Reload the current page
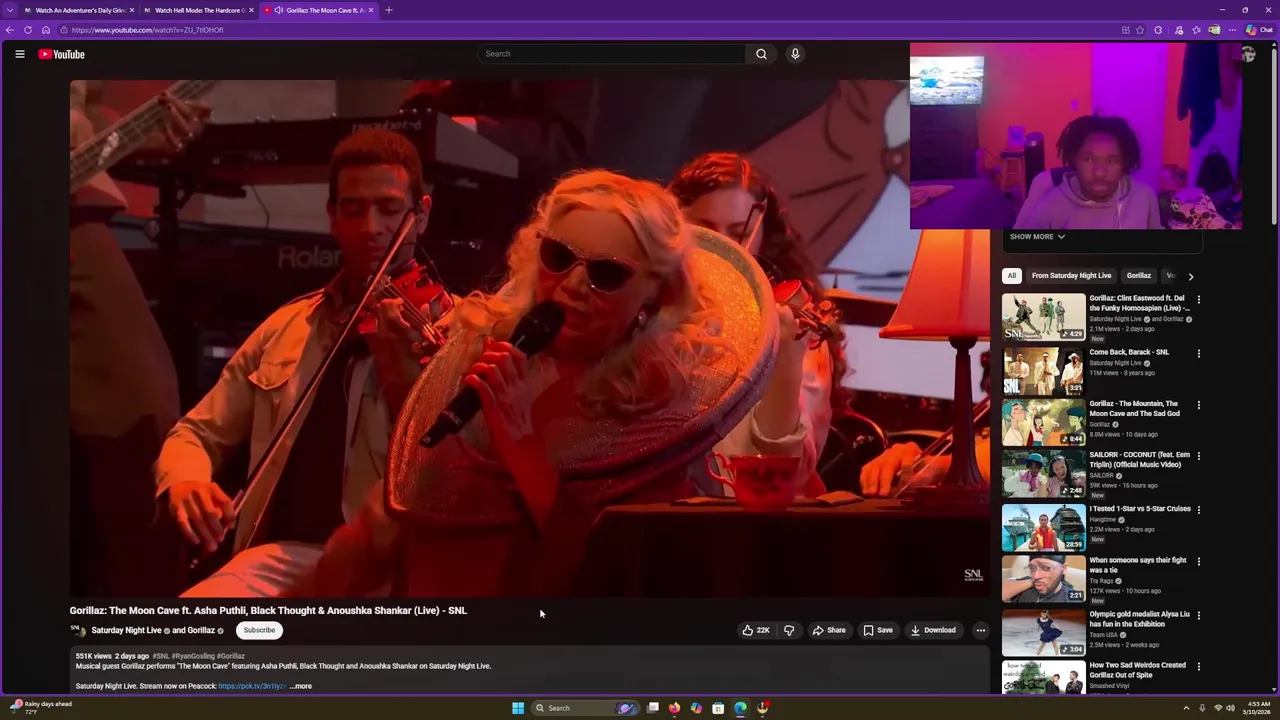 pyautogui.click(x=28, y=30)
